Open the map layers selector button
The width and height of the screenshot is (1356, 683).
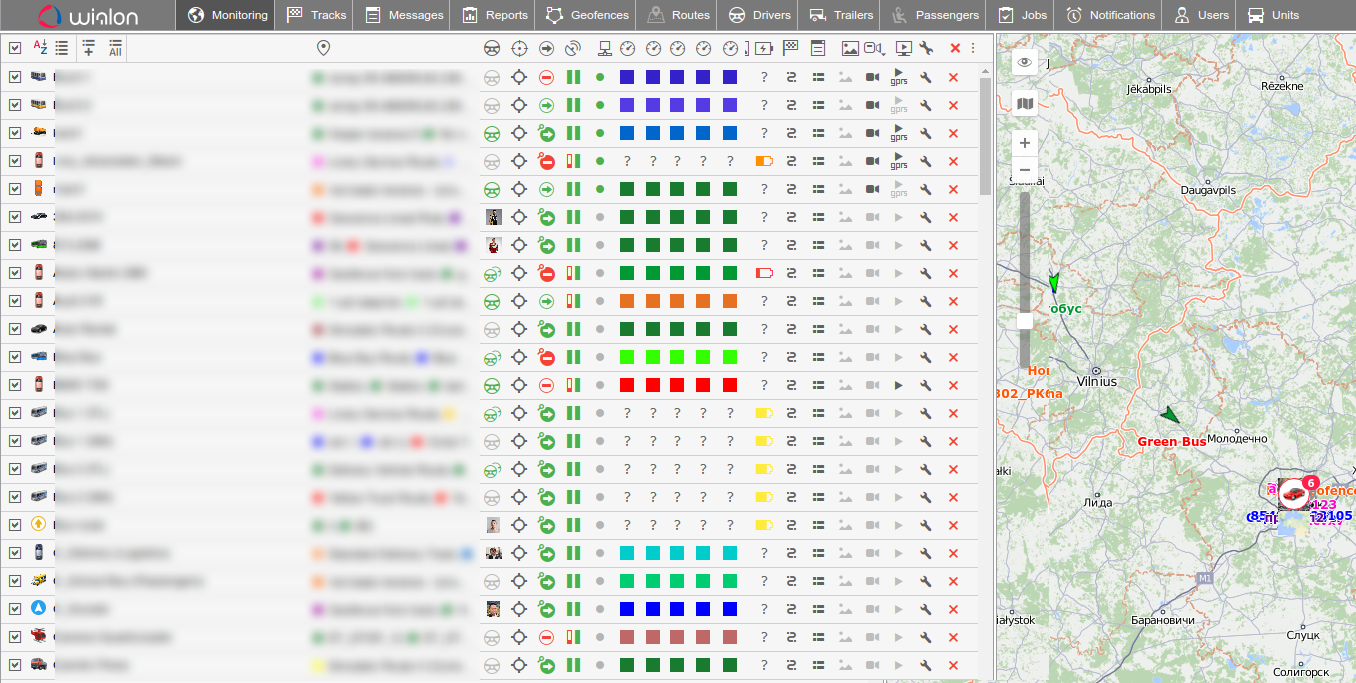1024,103
